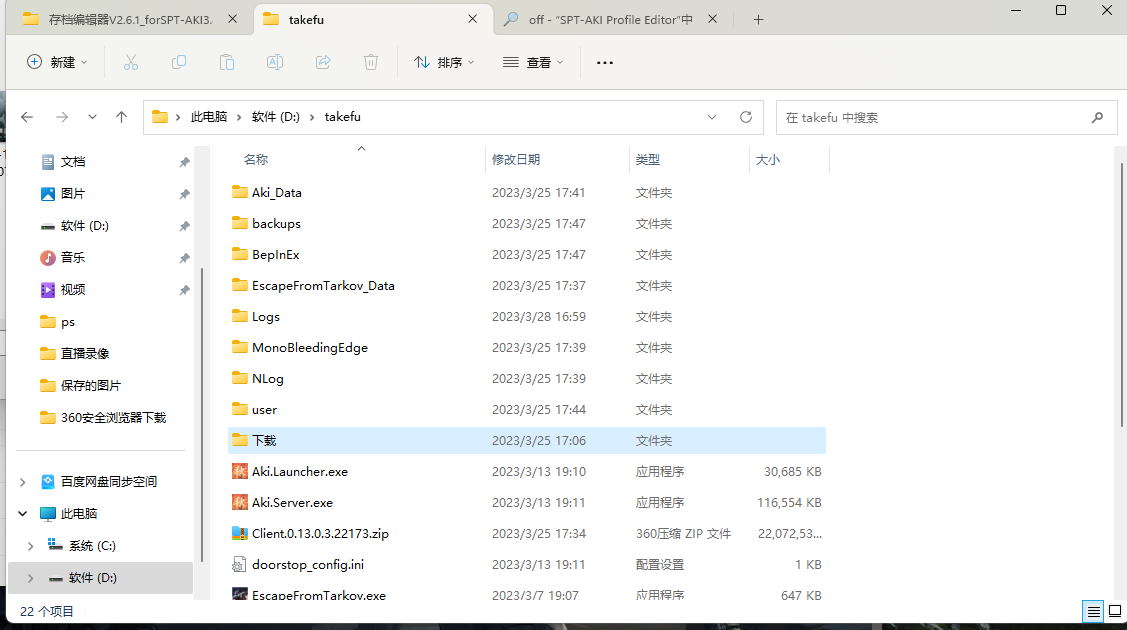Viewport: 1127px width, 630px height.
Task: Switch to the off search results tab
Action: click(609, 19)
